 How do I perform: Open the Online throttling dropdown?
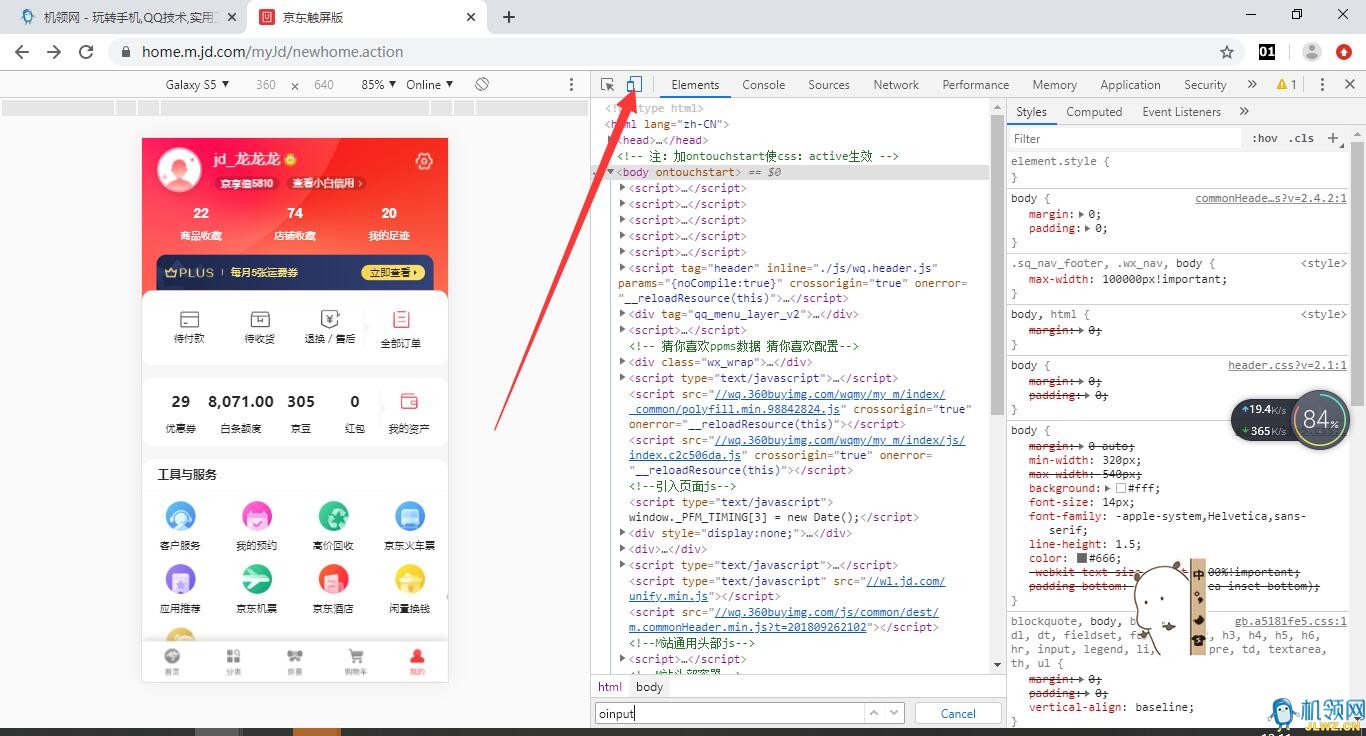(430, 85)
